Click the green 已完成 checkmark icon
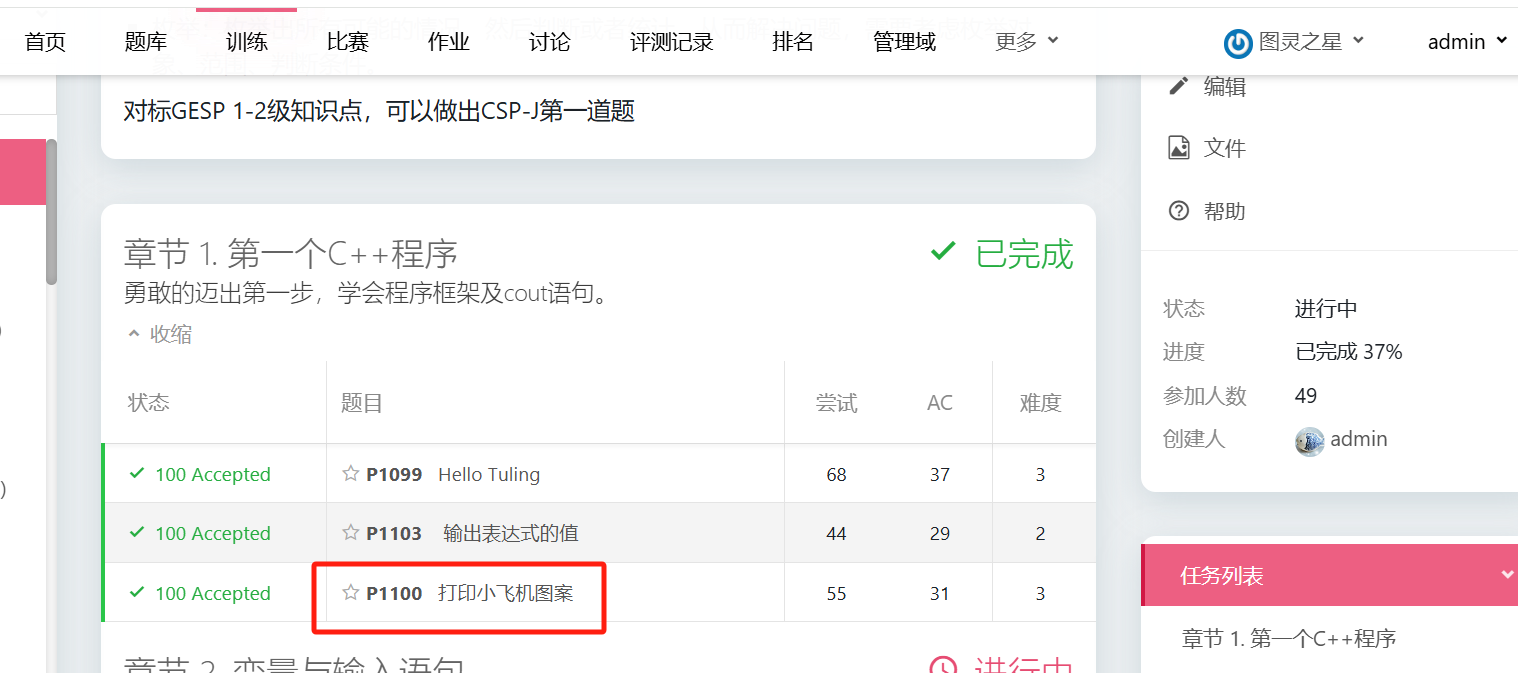The height and width of the screenshot is (673, 1518). (x=943, y=252)
